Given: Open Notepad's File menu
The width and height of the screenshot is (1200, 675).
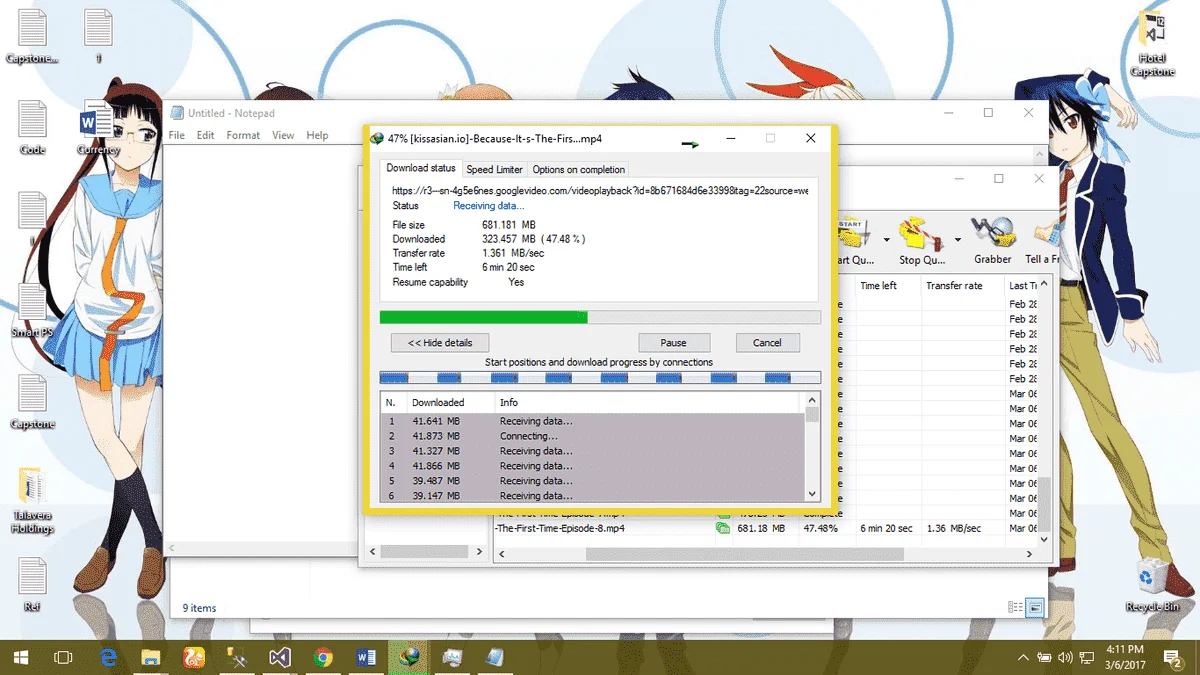Looking at the screenshot, I should 177,135.
